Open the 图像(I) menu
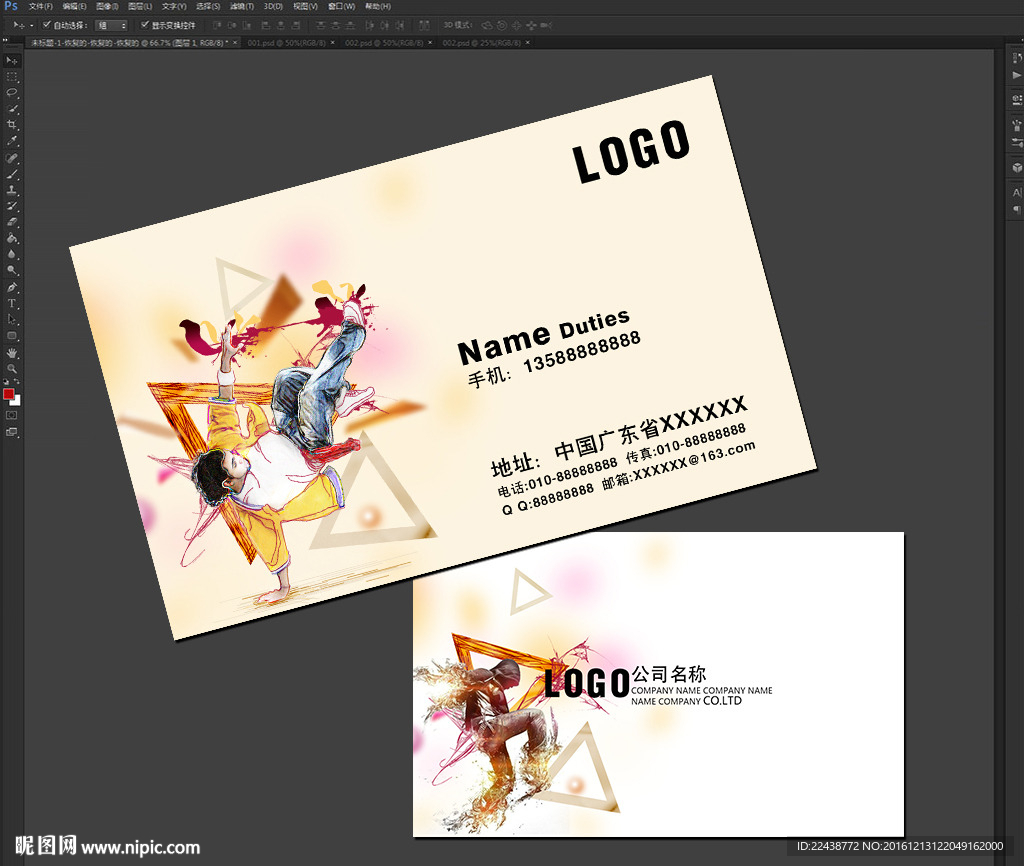This screenshot has height=866, width=1024. pos(107,7)
